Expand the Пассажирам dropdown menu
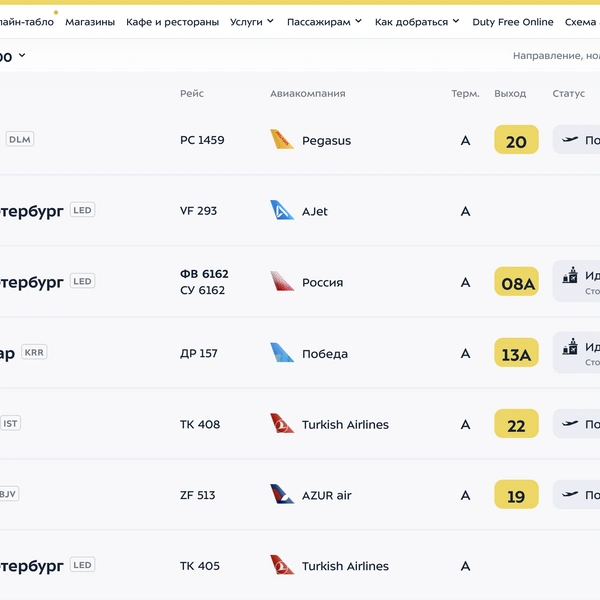 [x=324, y=22]
